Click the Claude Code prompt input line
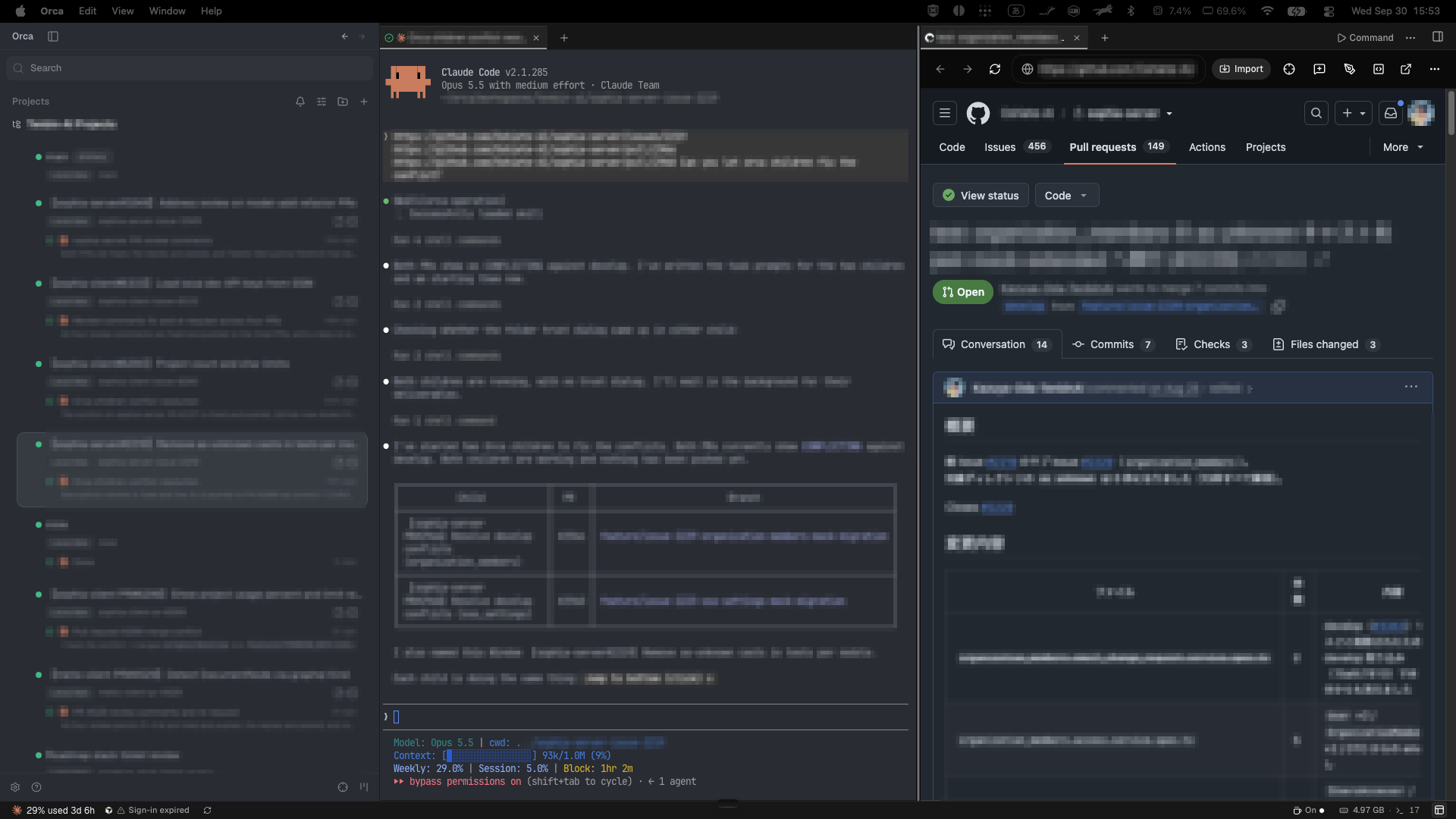Screen dimensions: 1456x819 tap(645, 717)
